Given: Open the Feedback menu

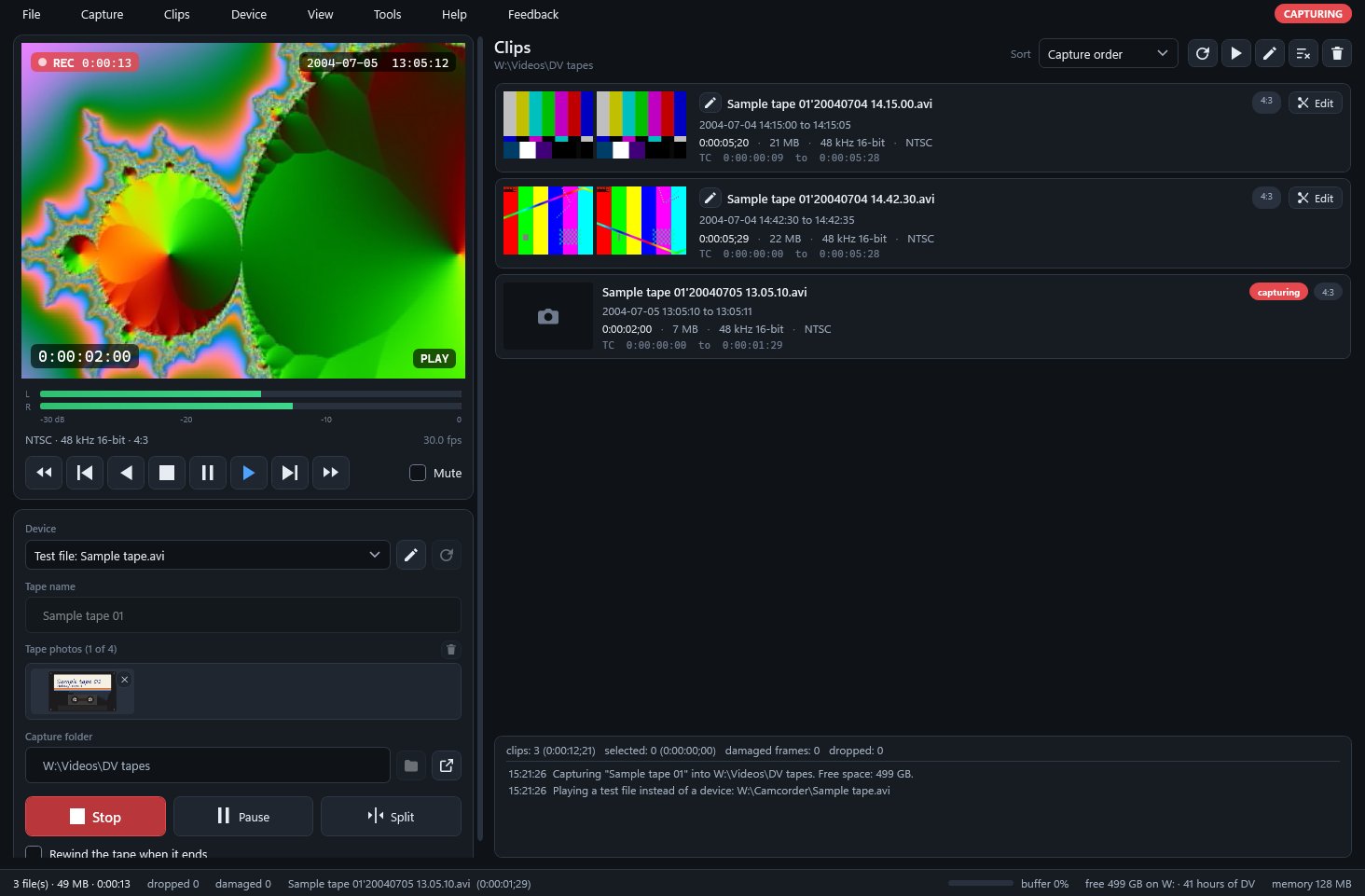Looking at the screenshot, I should (533, 14).
